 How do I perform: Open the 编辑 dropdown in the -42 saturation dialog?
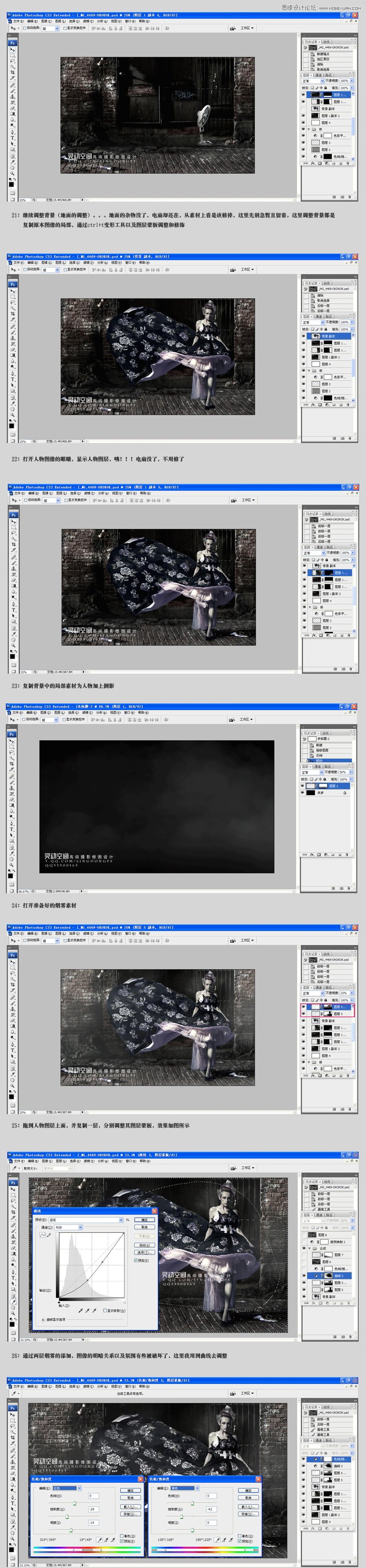(185, 1488)
